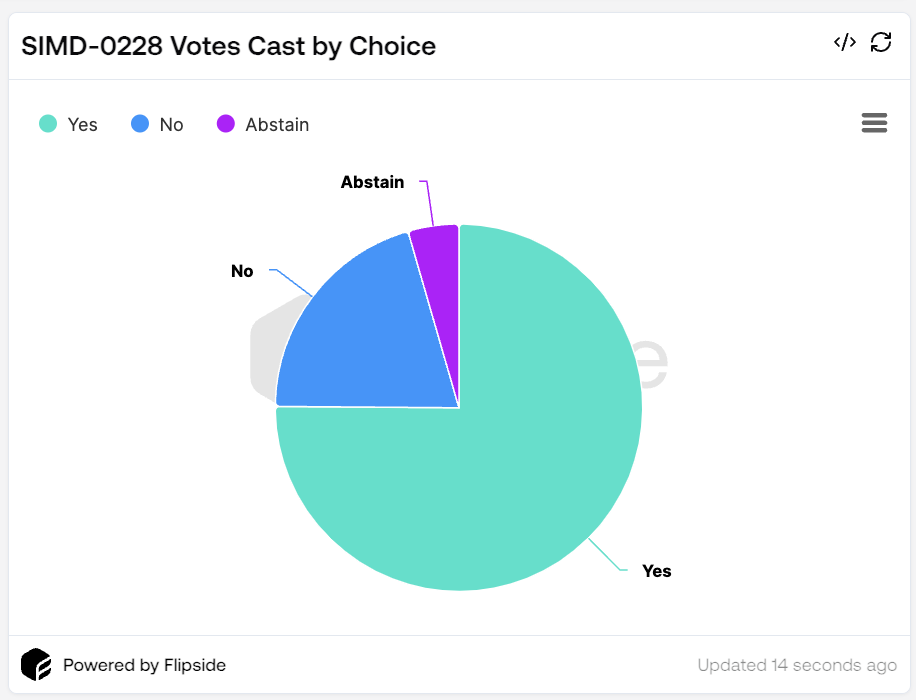Viewport: 916px width, 700px height.
Task: Click the SIMD-0228 Votes Cast title
Action: pos(230,46)
